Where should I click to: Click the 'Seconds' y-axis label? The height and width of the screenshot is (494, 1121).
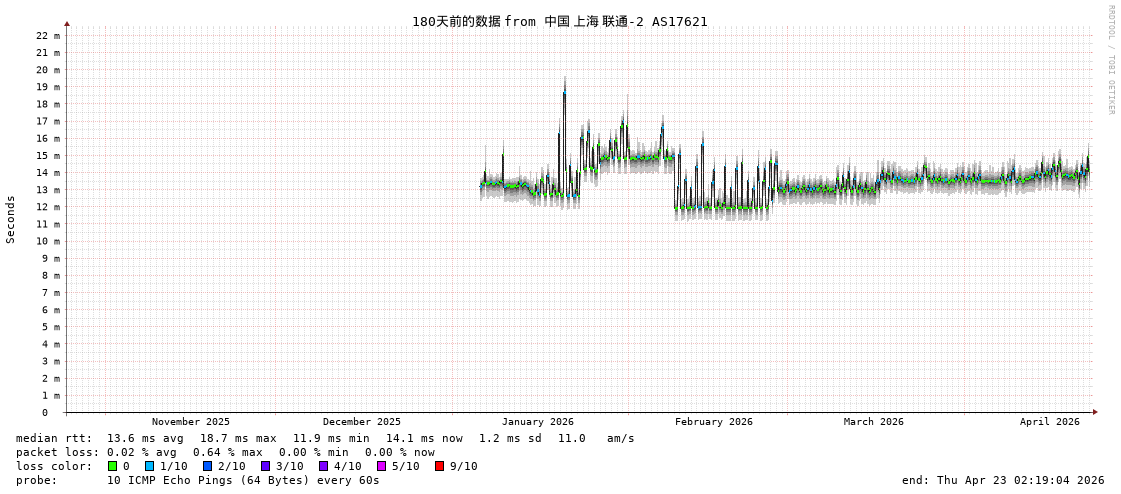pos(11,219)
